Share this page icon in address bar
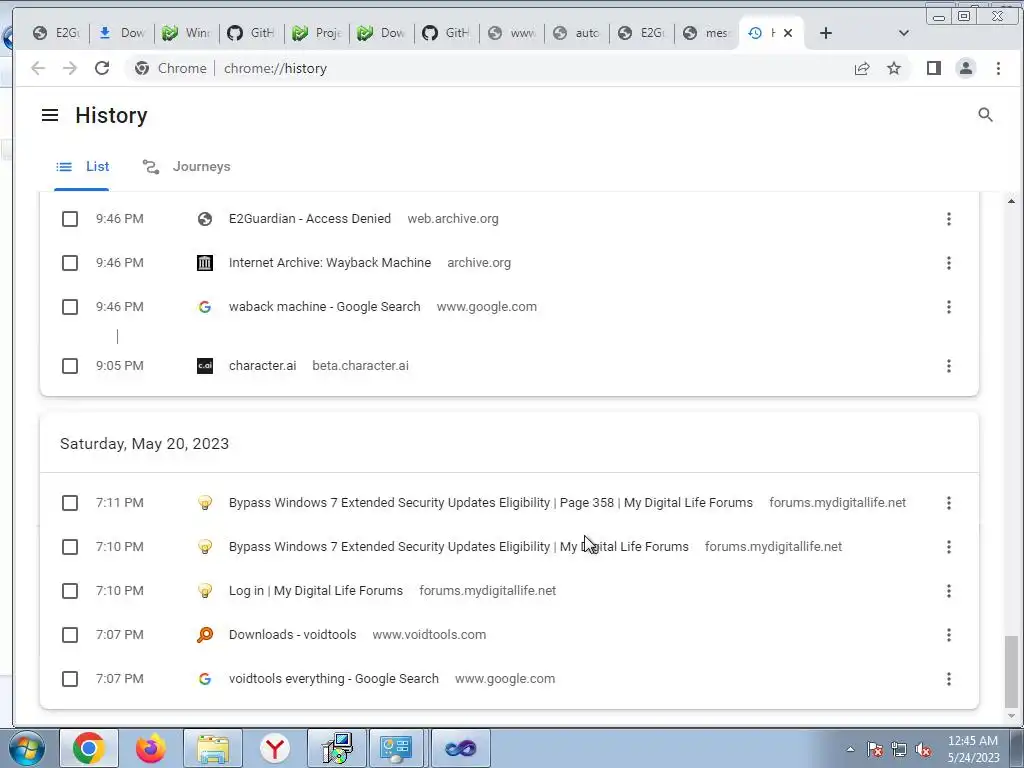The width and height of the screenshot is (1024, 768). pos(862,68)
